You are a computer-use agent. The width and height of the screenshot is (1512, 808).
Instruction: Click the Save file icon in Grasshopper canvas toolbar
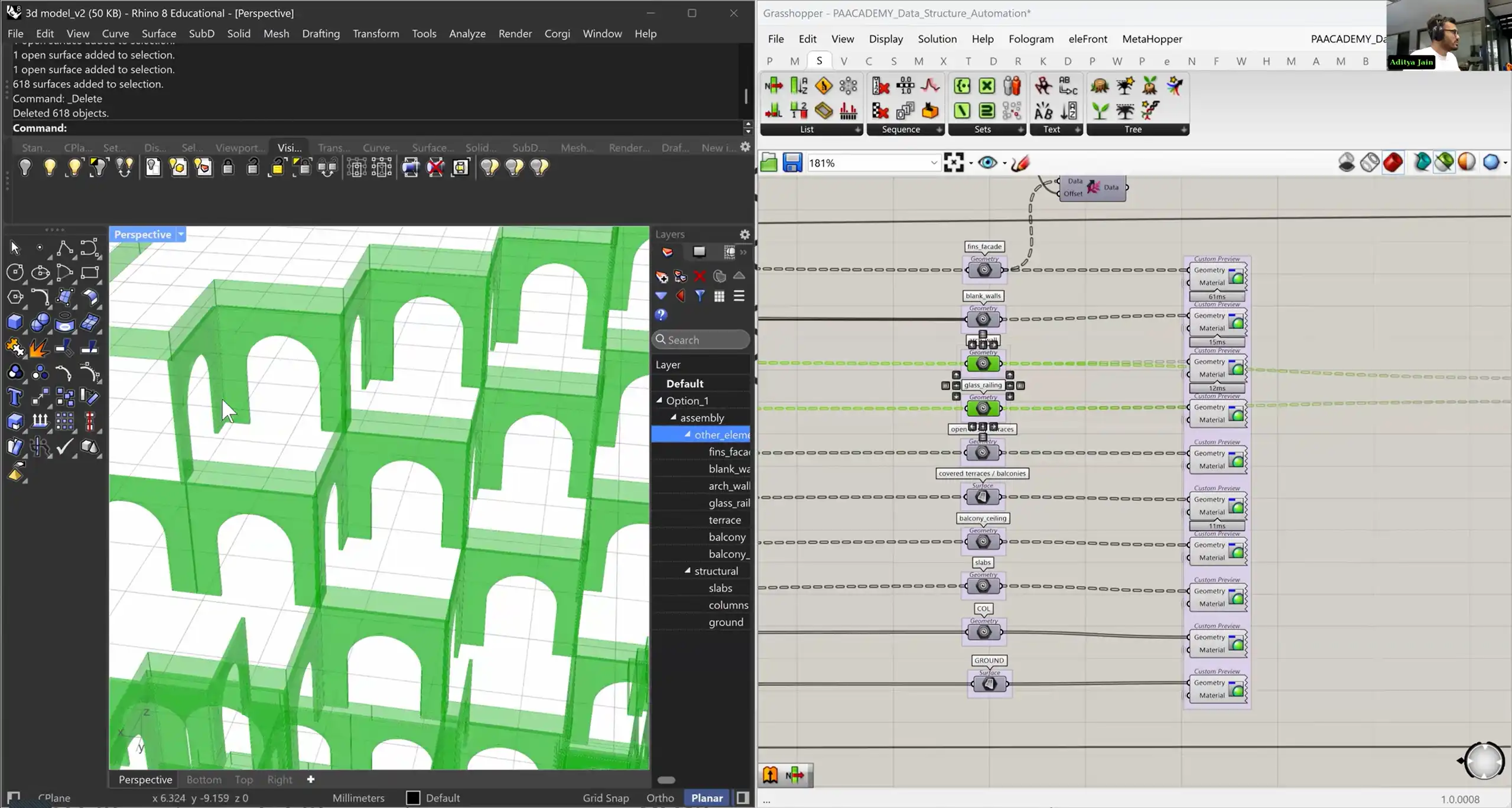point(792,163)
